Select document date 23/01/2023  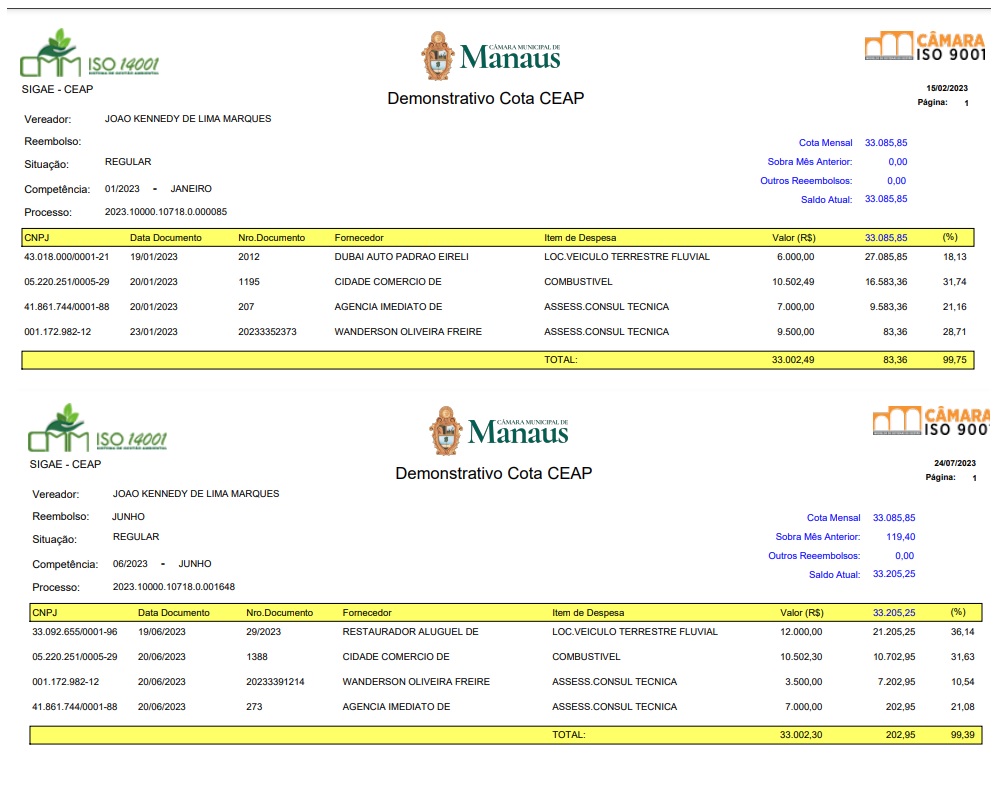tap(153, 332)
